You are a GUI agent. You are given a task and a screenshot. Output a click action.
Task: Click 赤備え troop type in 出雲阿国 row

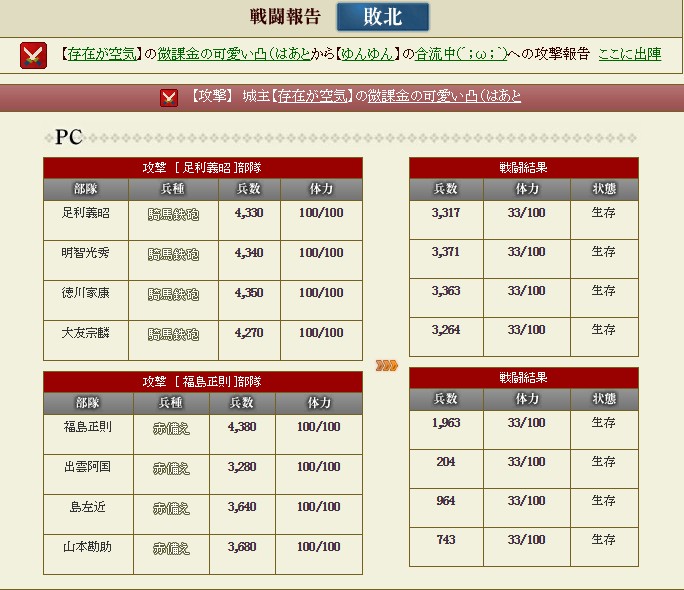coord(171,469)
